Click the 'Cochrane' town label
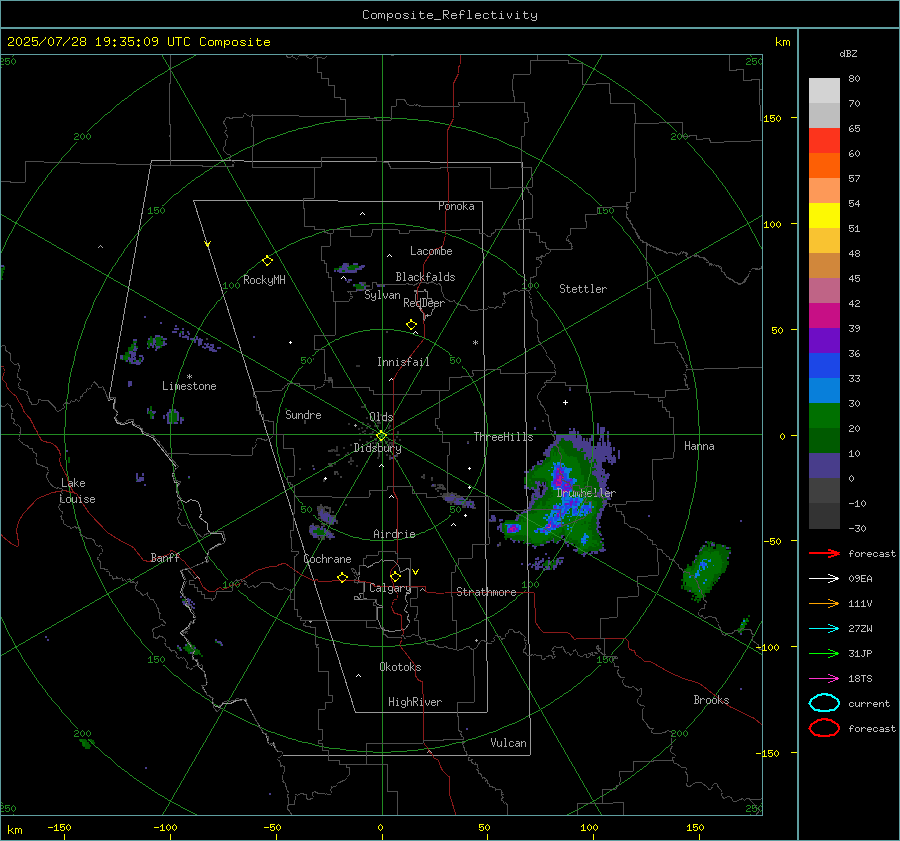The height and width of the screenshot is (841, 900). [327, 559]
